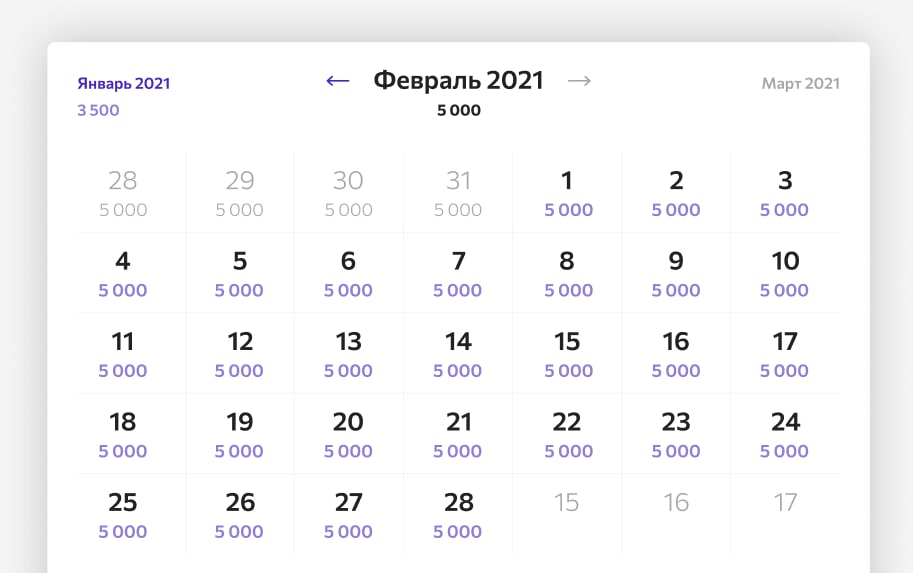Choose day 24 in the calendar

tap(785, 433)
